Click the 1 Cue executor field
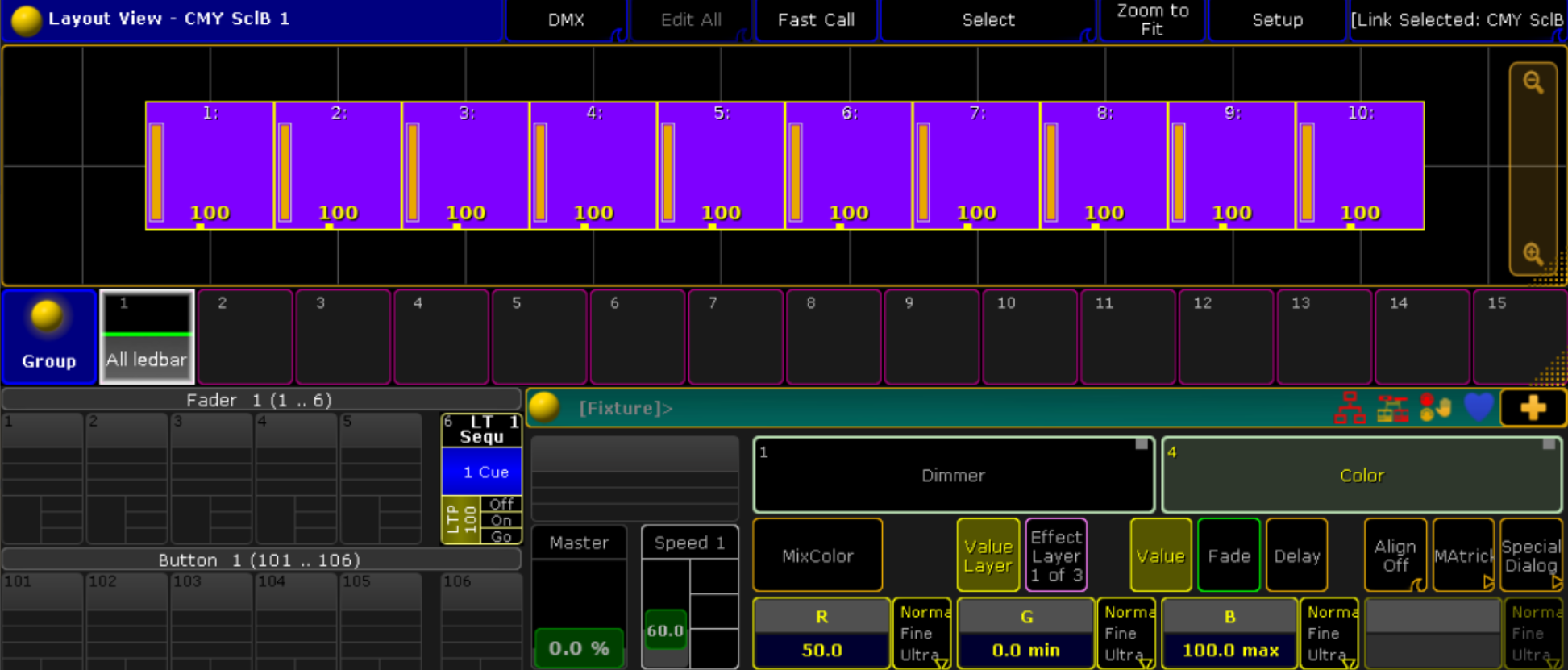 pos(482,472)
